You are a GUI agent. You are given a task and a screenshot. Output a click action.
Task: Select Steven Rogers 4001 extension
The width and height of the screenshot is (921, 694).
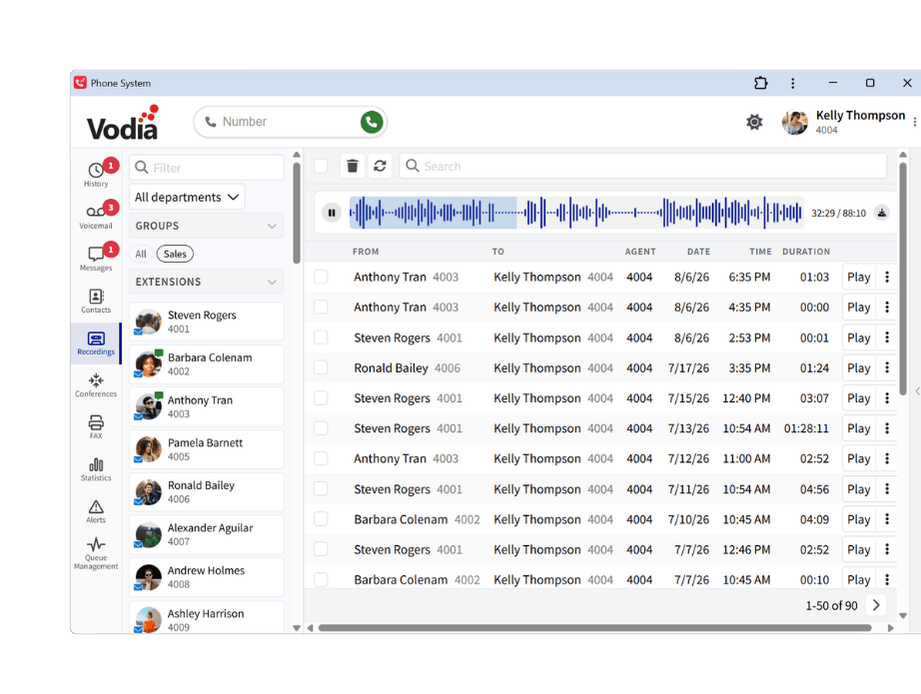[206, 322]
